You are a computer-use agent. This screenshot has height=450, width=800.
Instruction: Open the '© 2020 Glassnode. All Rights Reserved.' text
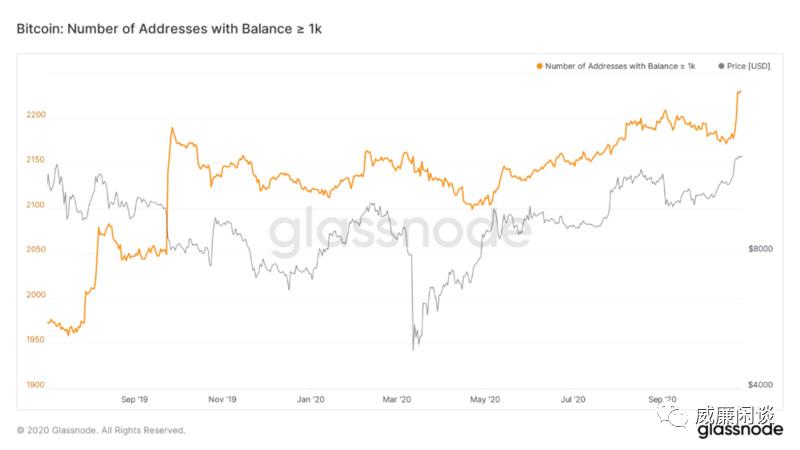[101, 430]
